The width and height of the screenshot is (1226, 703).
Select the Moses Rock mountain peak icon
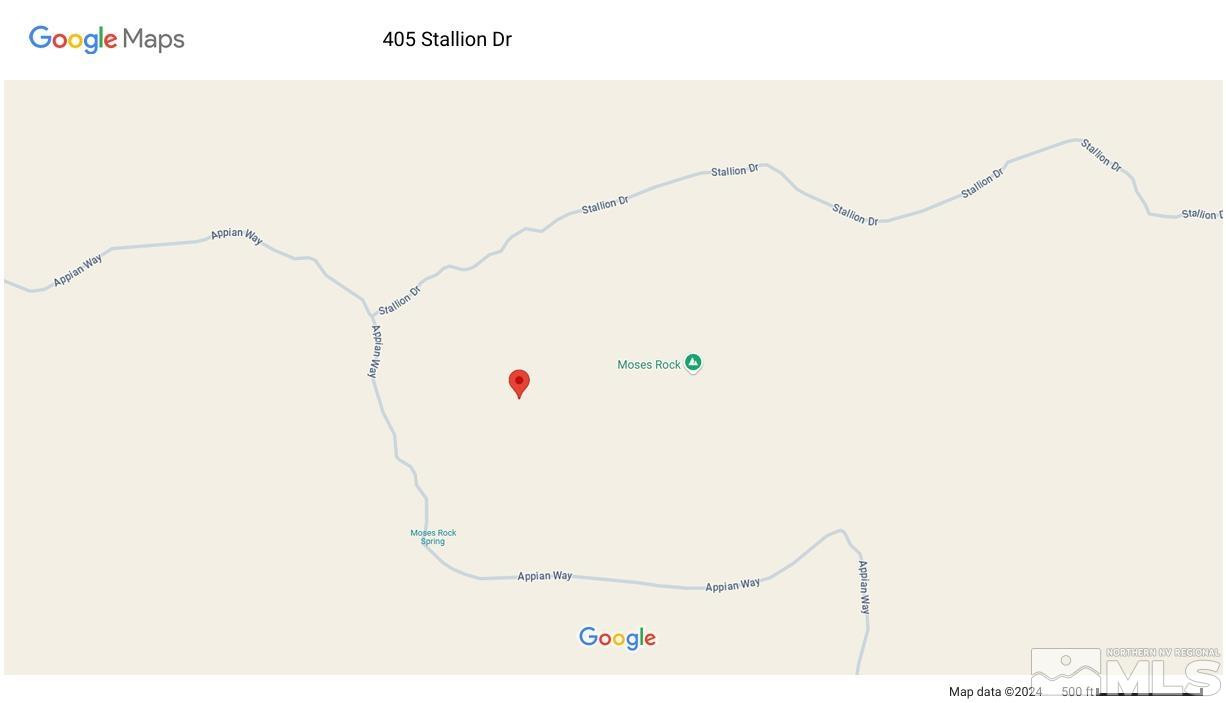click(x=693, y=363)
